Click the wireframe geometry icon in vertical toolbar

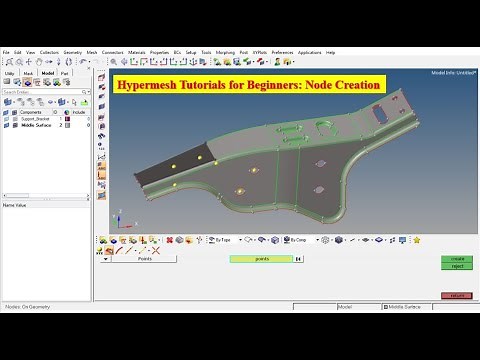pos(102,77)
